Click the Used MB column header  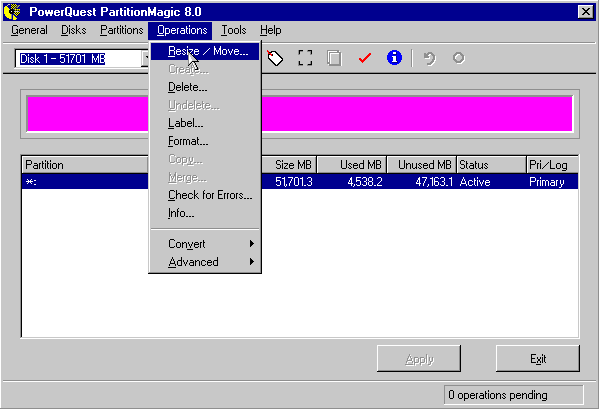click(x=351, y=165)
